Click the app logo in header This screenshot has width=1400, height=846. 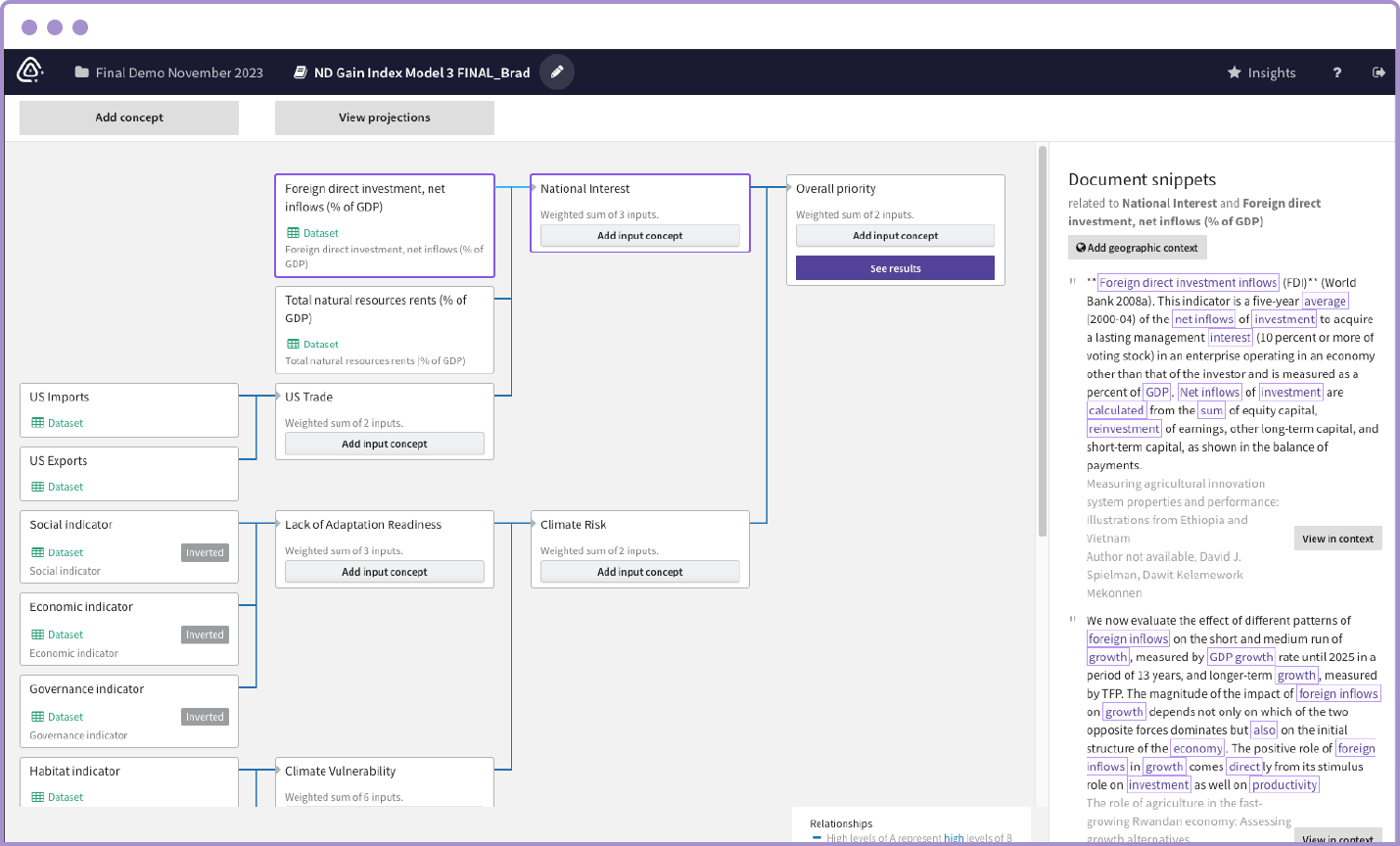coord(30,71)
